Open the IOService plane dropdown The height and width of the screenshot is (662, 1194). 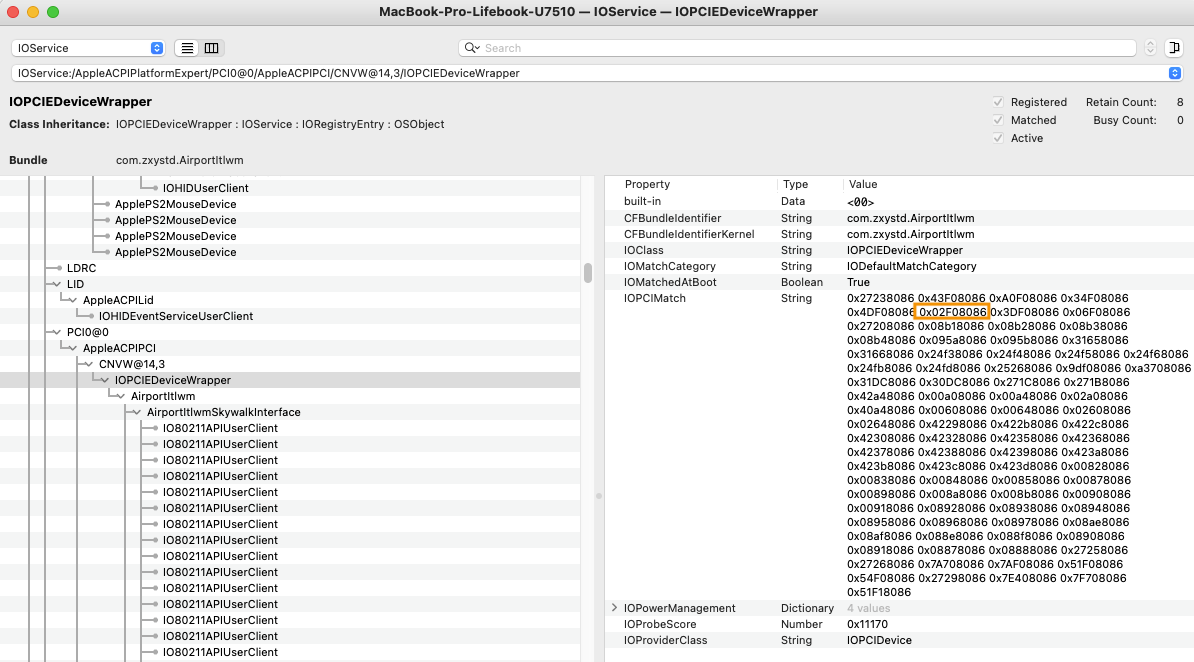88,48
